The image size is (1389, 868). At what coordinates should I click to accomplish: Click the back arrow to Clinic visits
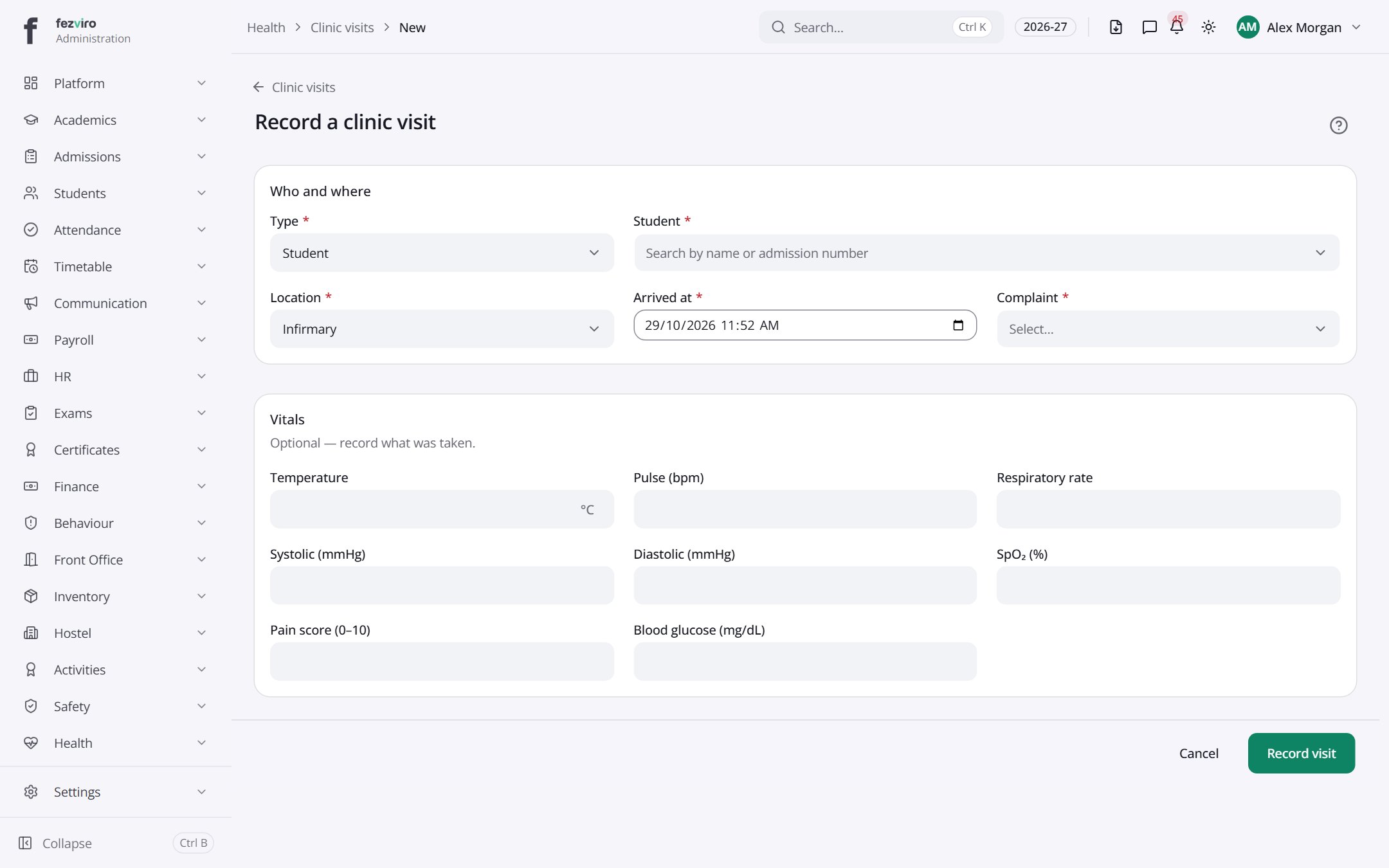259,87
